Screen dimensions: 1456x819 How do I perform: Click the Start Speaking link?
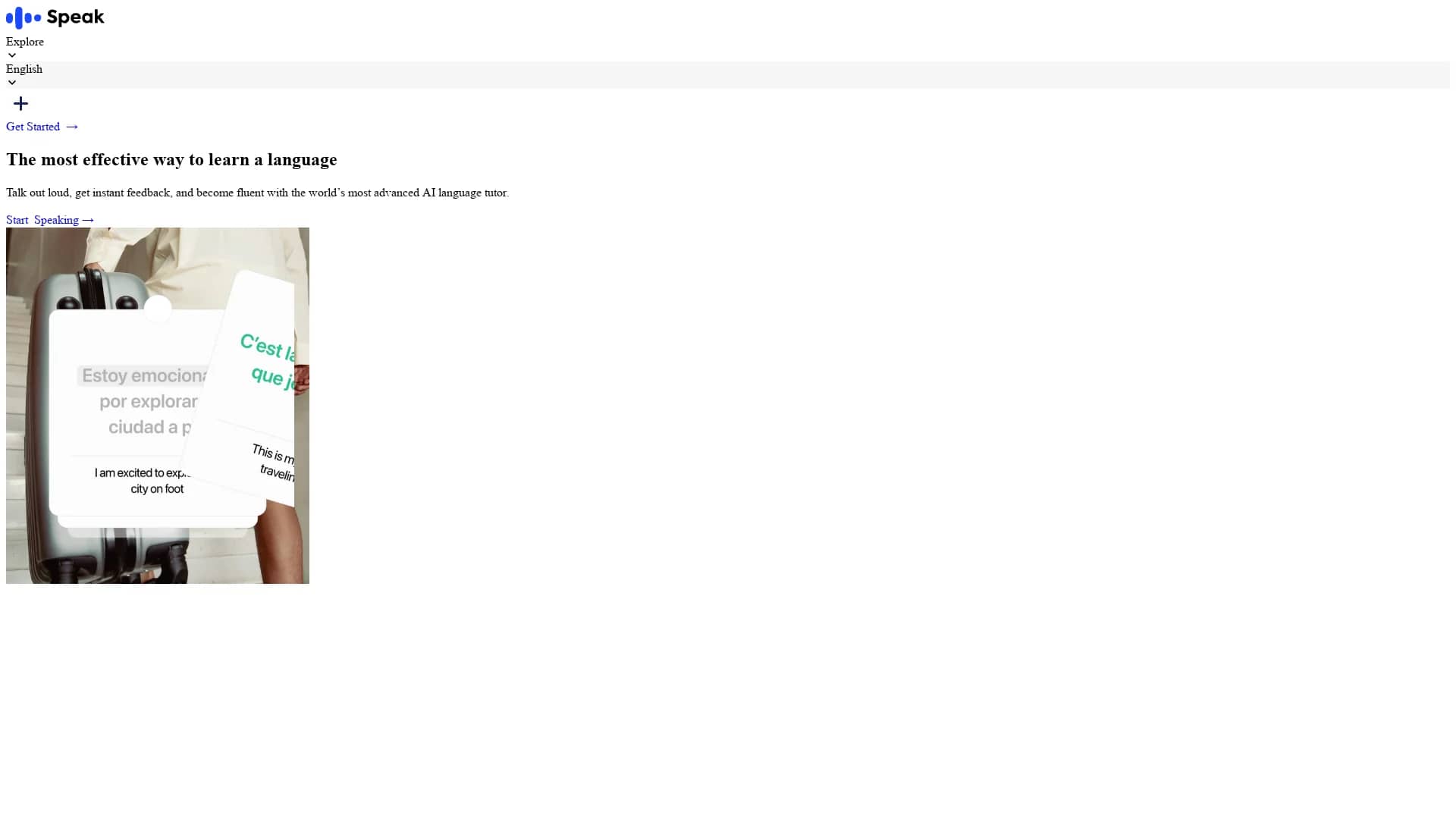coord(50,220)
